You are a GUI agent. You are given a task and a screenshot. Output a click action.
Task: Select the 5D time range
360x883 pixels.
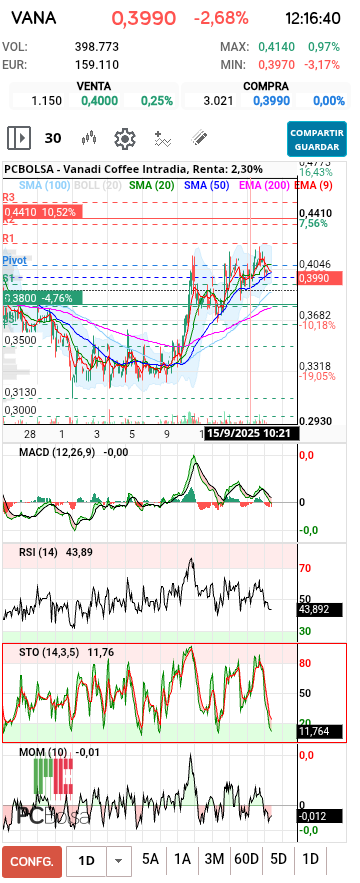point(278,859)
